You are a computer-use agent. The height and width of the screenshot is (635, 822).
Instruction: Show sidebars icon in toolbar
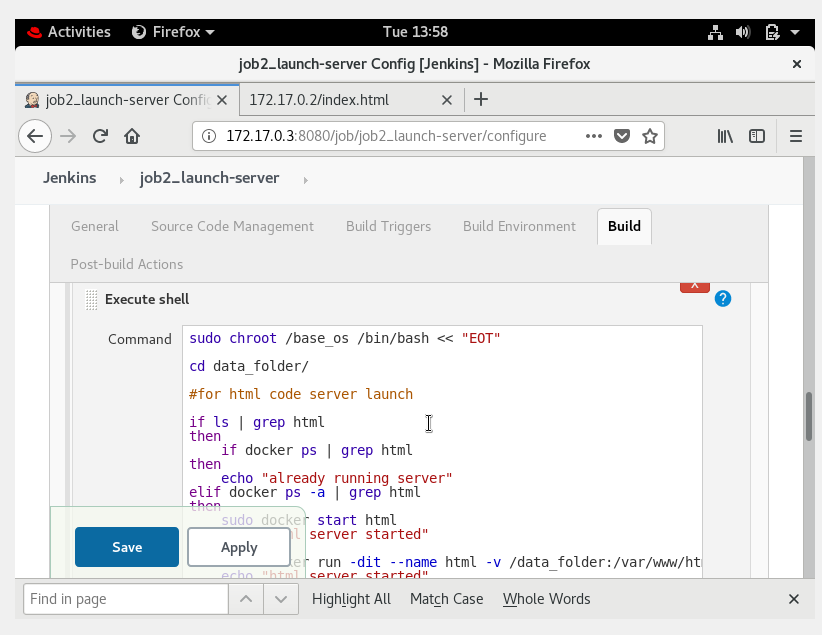coord(757,136)
